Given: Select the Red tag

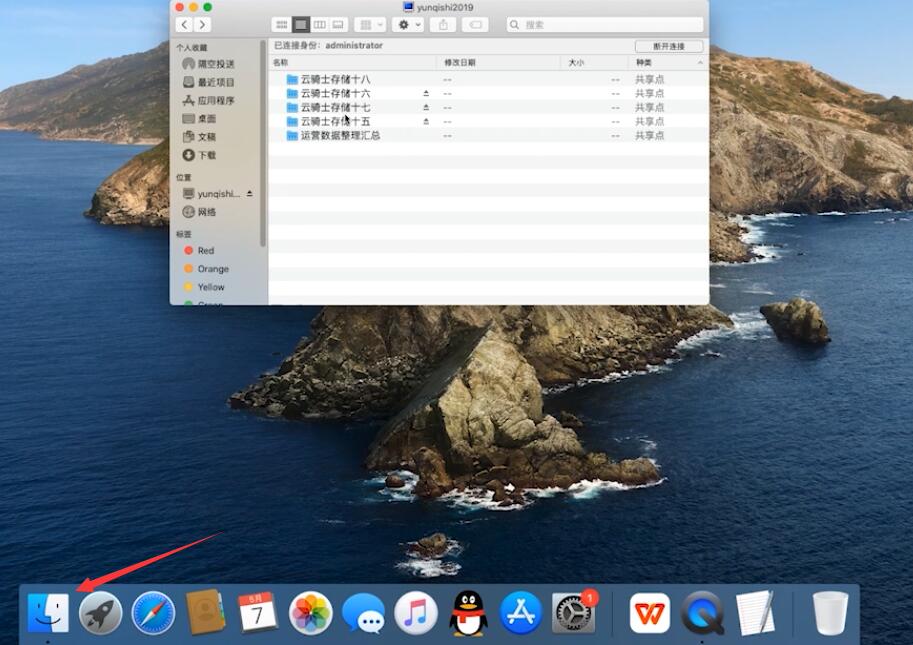Looking at the screenshot, I should point(199,250).
